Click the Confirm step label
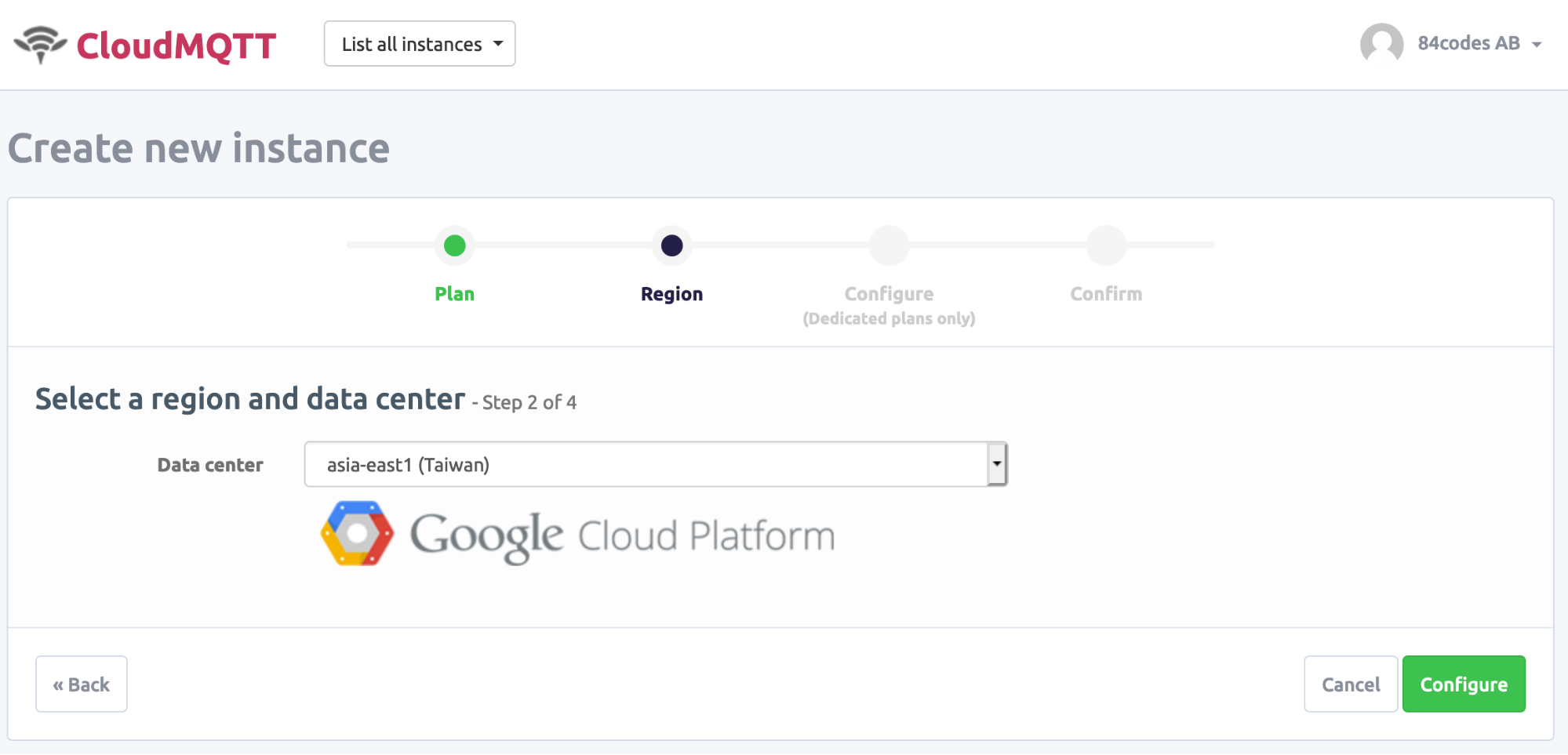1568x755 pixels. [x=1106, y=294]
